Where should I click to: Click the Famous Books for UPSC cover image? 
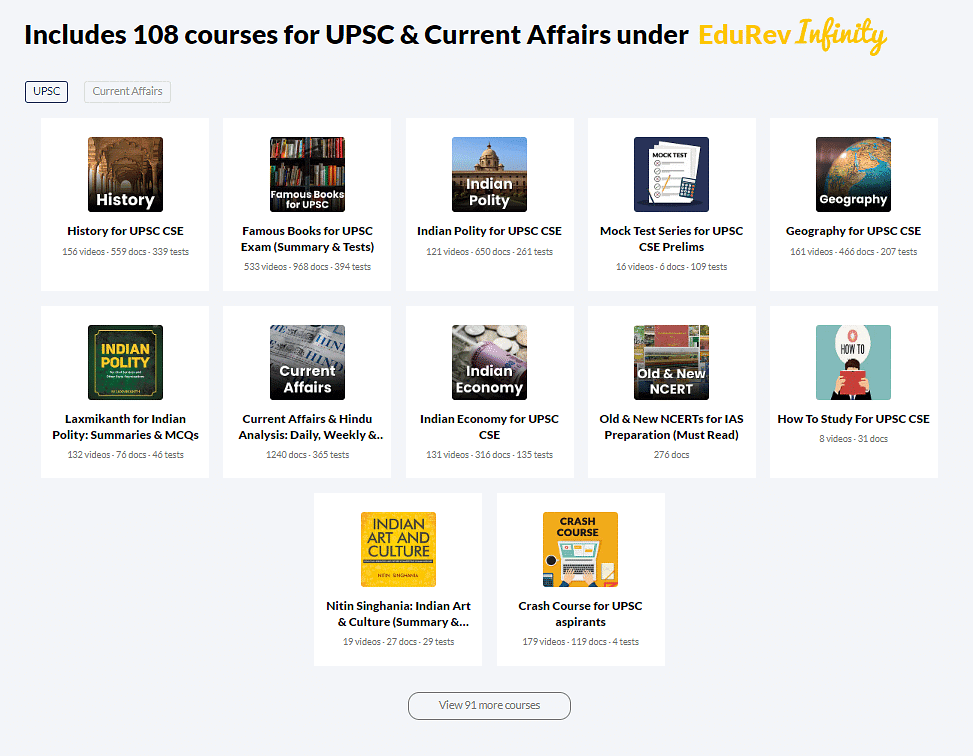pos(307,174)
